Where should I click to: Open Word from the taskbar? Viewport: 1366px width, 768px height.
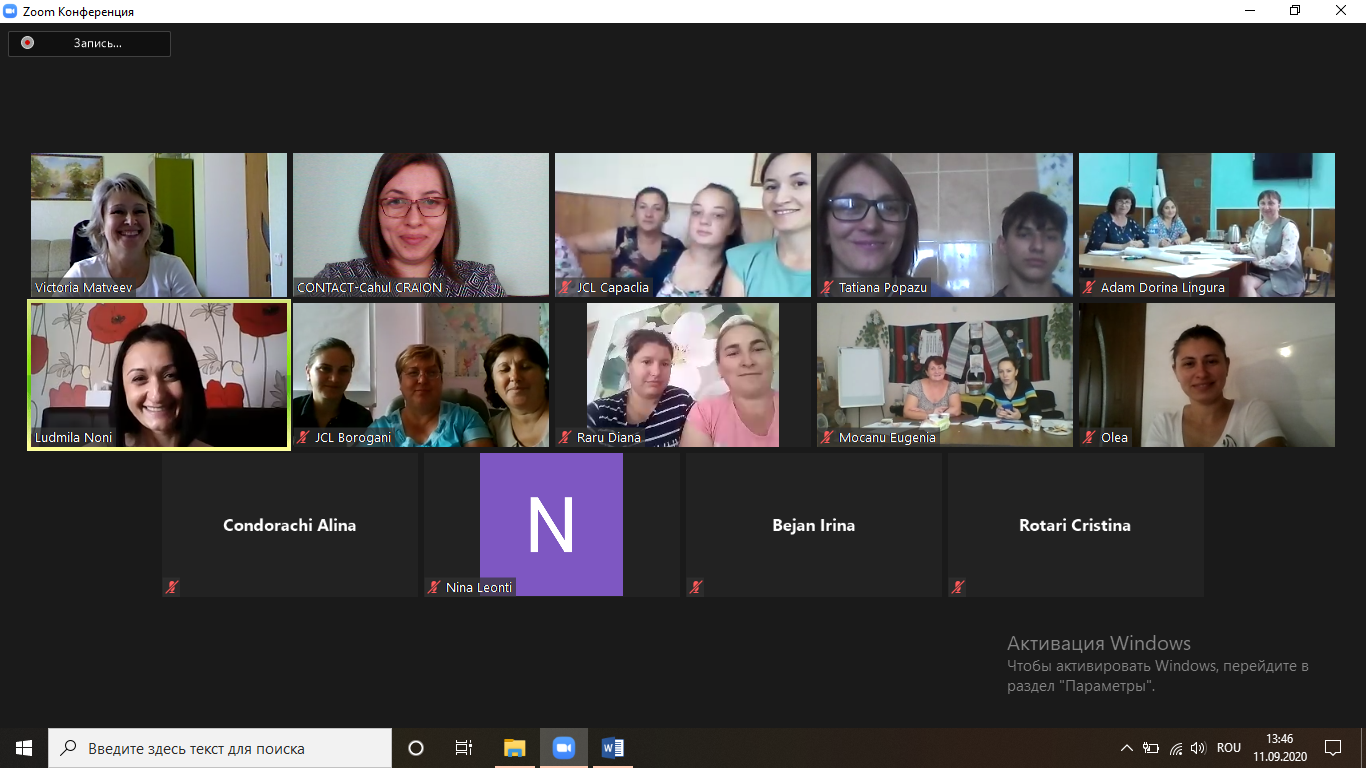tap(613, 748)
